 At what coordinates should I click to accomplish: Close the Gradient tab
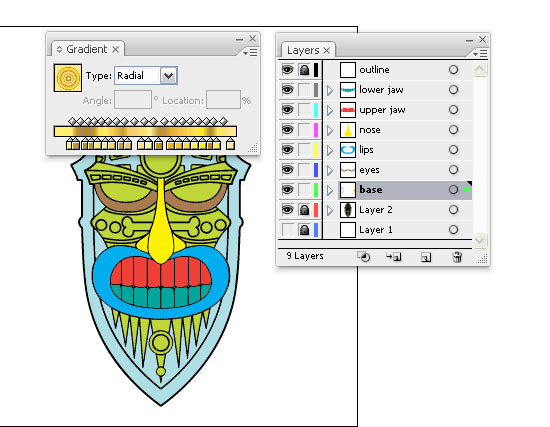pos(116,50)
